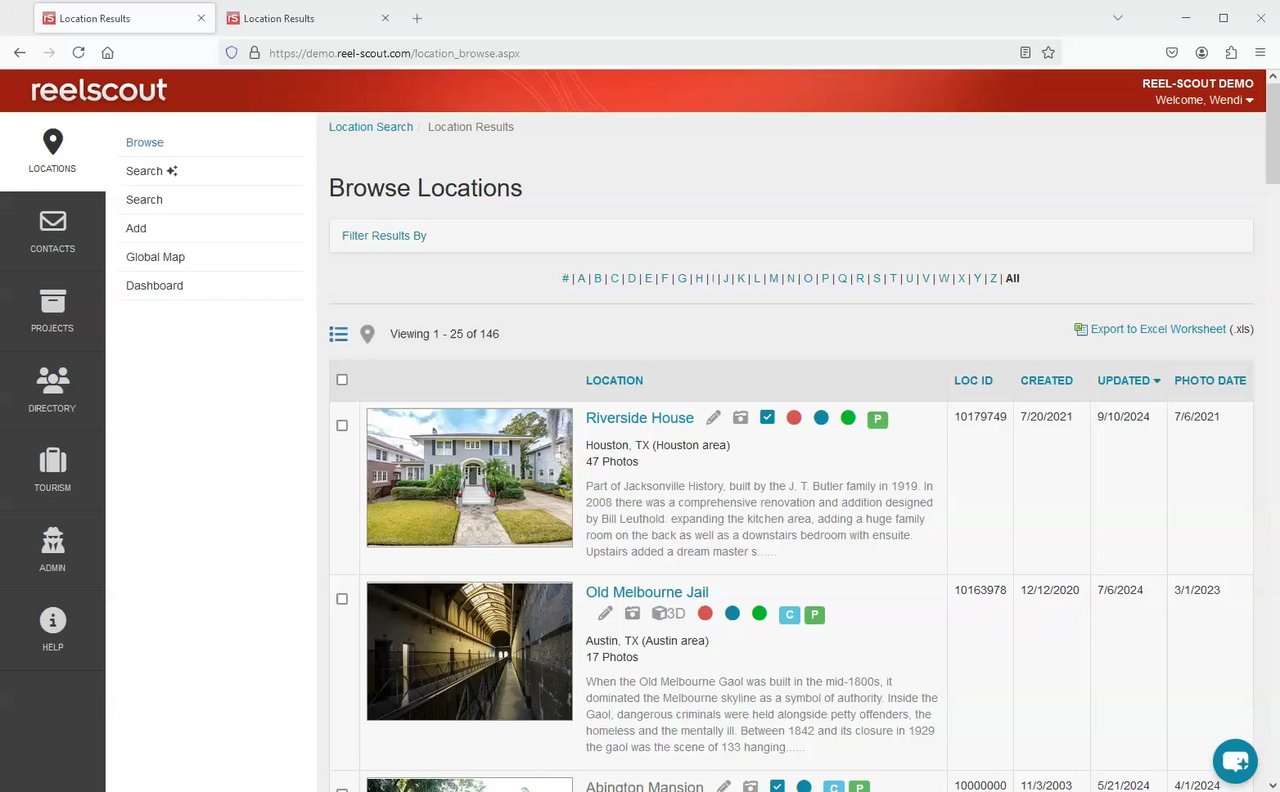
Task: Sort results by the Updated column
Action: [1129, 381]
